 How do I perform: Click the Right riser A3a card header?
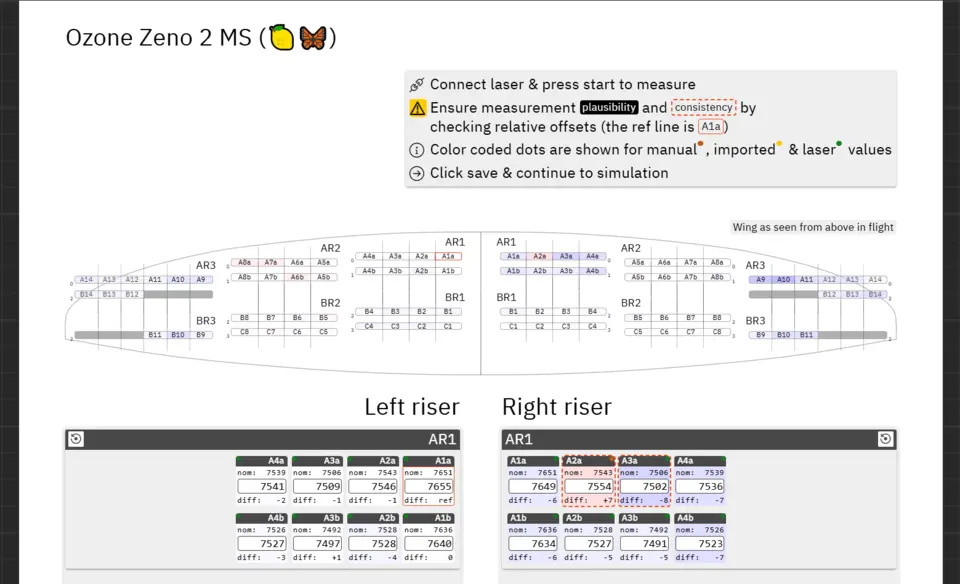[x=644, y=461]
